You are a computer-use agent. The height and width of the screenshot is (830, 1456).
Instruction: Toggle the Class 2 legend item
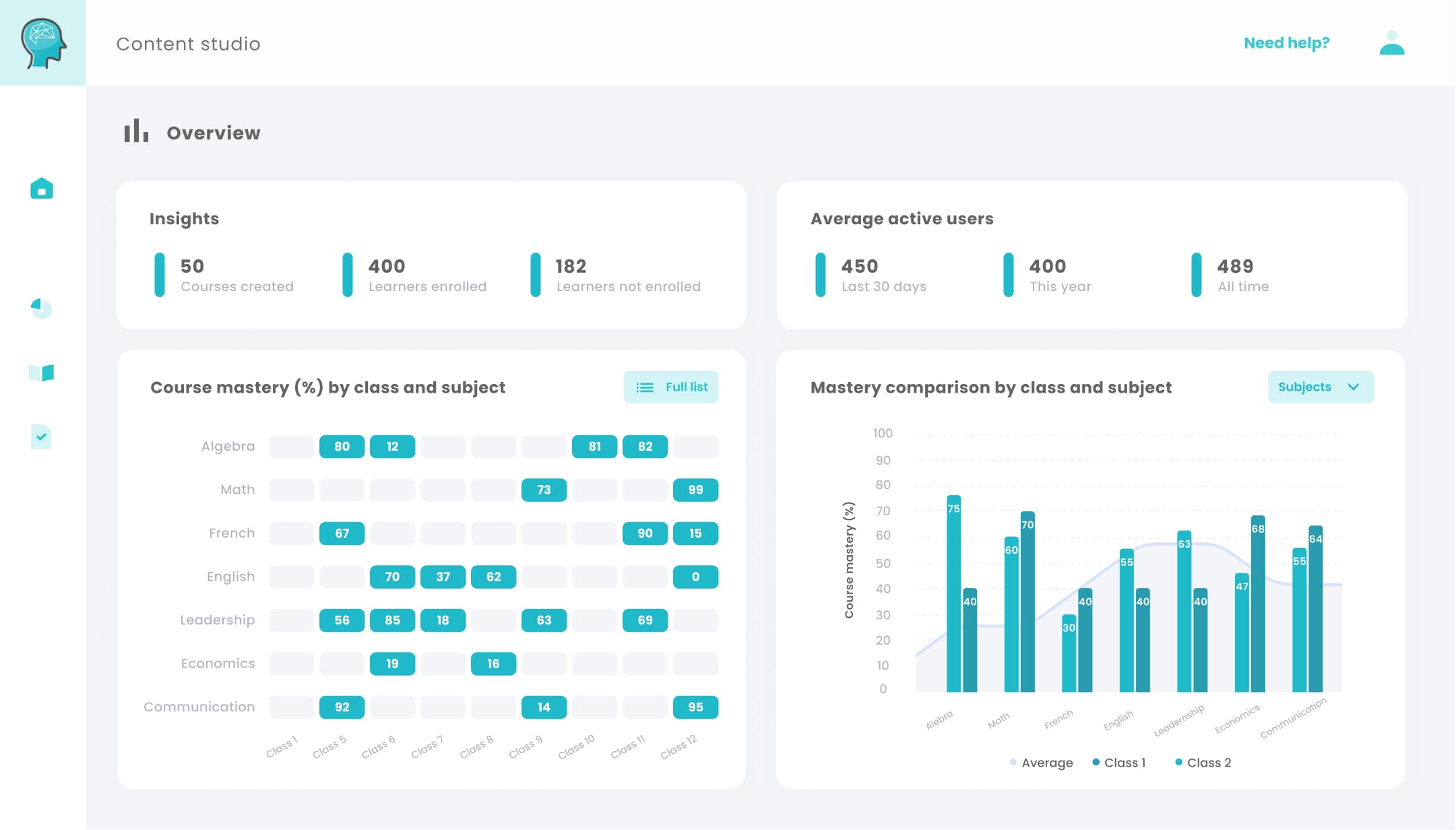coord(1203,762)
